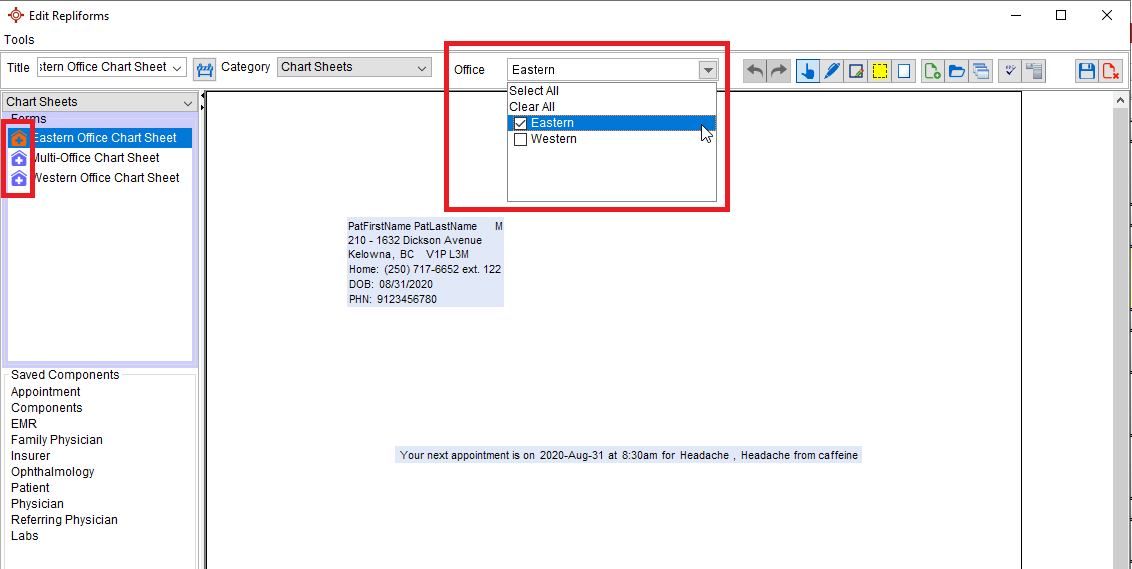Delete the form using the red page icon
The height and width of the screenshot is (569, 1132).
(1110, 71)
